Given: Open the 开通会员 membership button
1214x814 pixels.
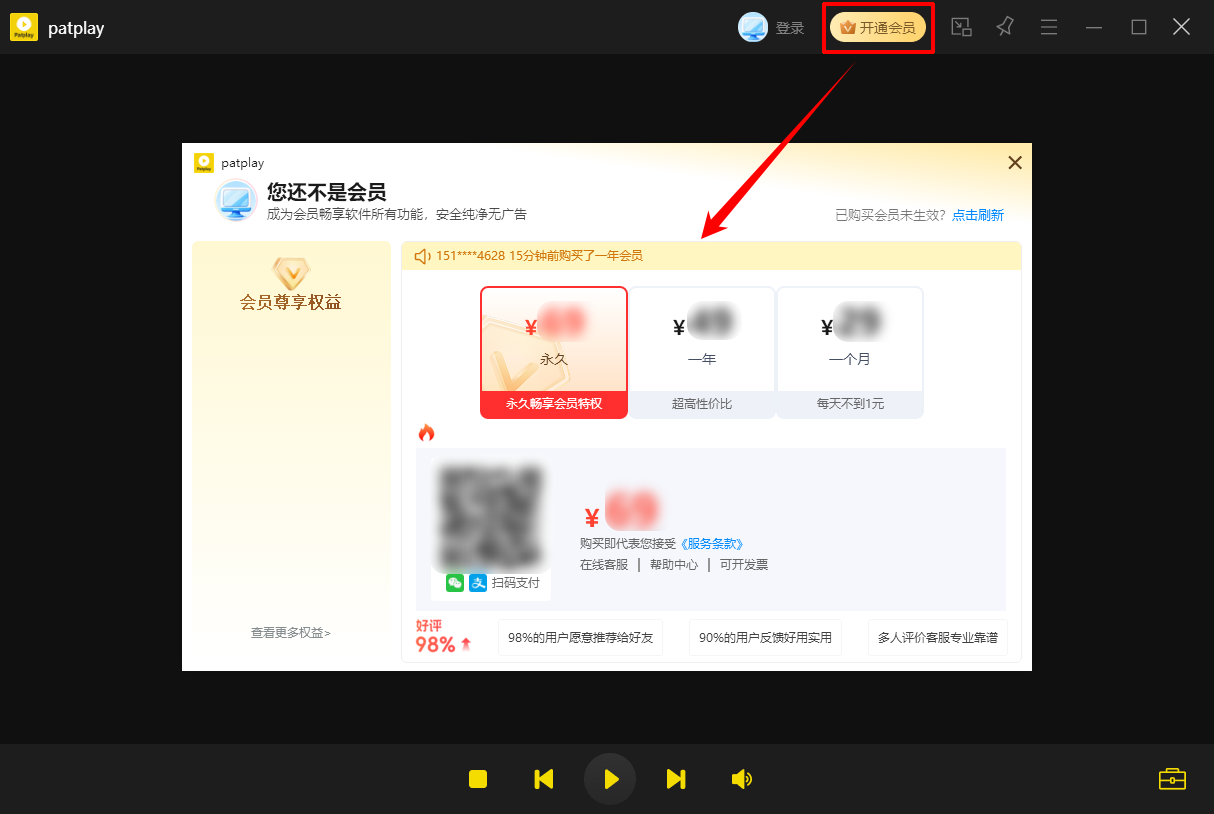Looking at the screenshot, I should coord(878,28).
